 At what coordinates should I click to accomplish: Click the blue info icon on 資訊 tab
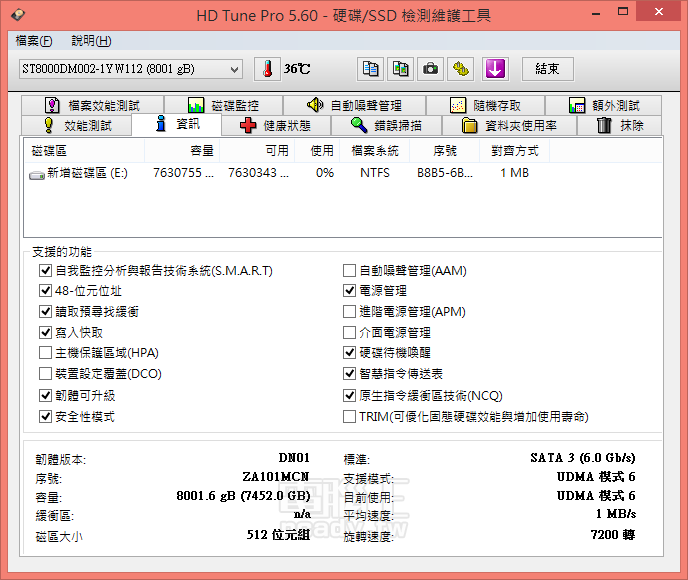pyautogui.click(x=161, y=124)
